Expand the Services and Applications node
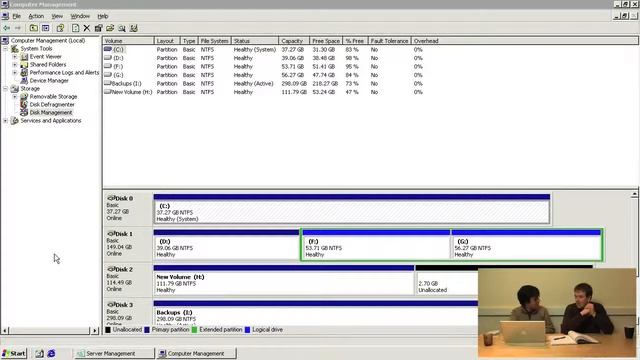Screen dimensions: 640x360 (6, 121)
